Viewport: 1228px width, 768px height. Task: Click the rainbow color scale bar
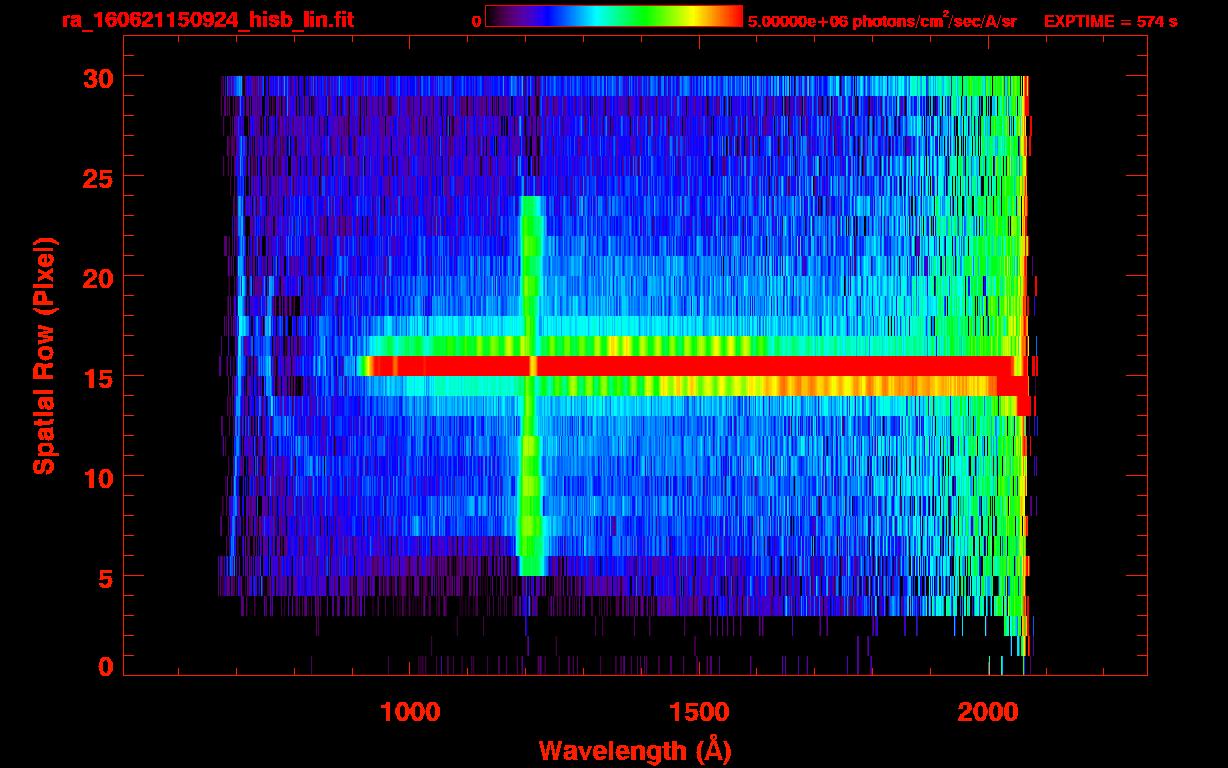[613, 16]
